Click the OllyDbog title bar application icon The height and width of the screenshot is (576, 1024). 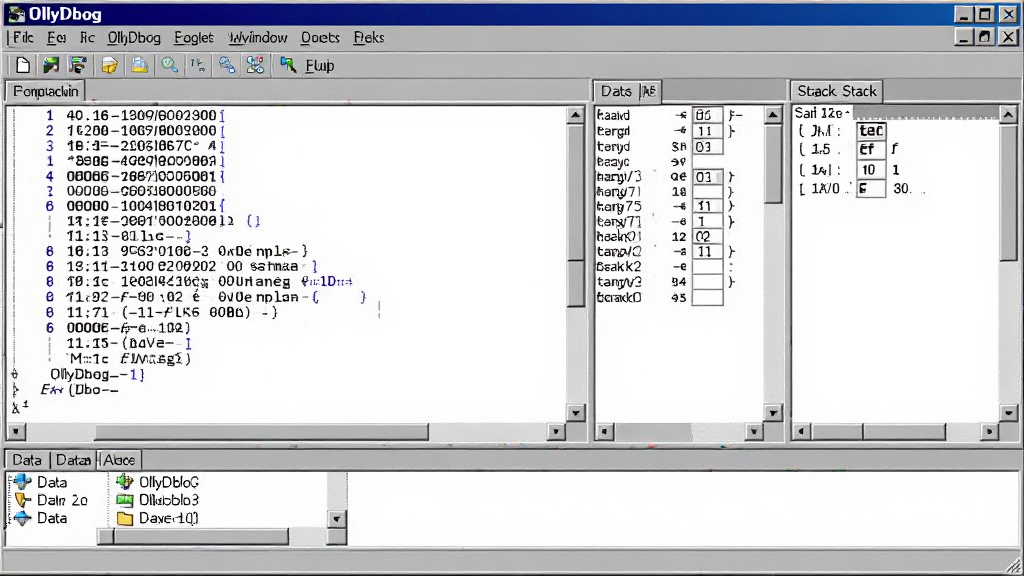tap(16, 14)
